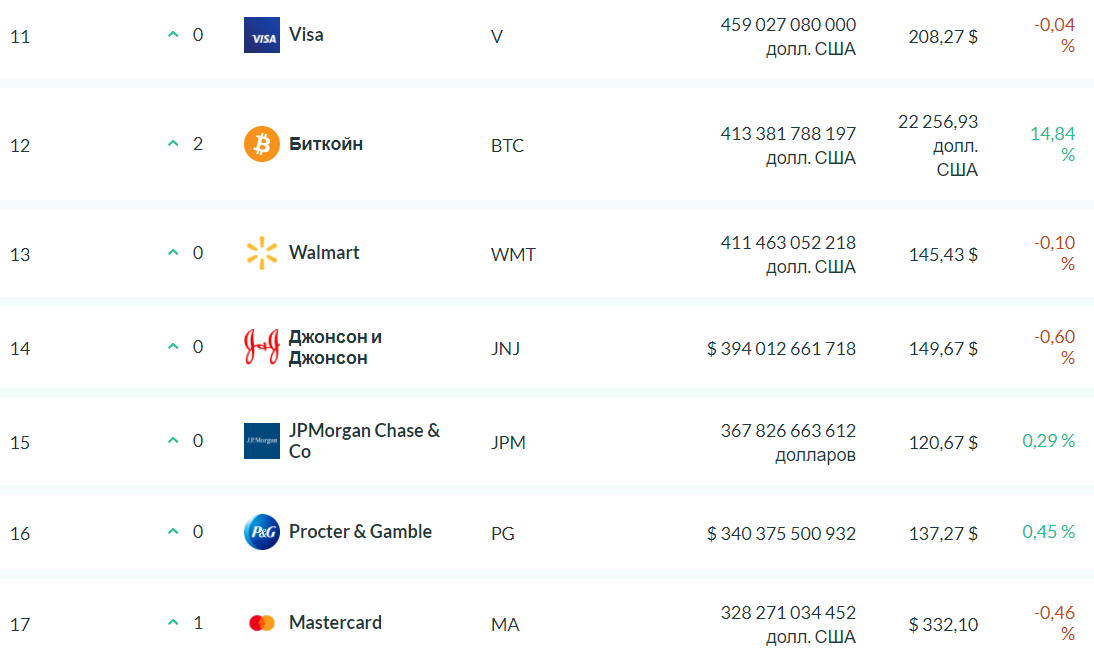This screenshot has height=659, width=1094.
Task: Click the green rank arrow beside Биткойн
Action: click(x=173, y=144)
